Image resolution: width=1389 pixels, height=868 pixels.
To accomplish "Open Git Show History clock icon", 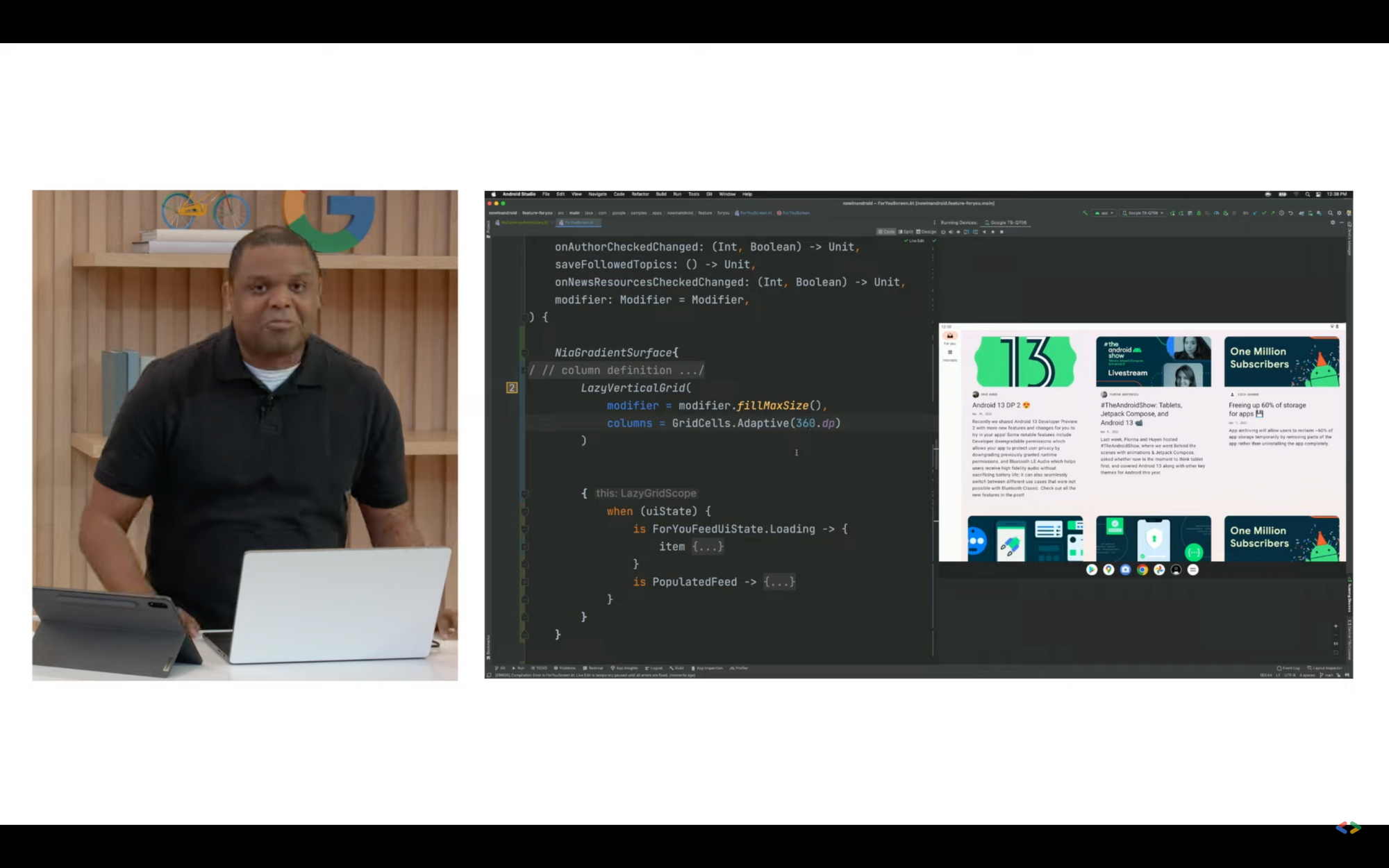I will 1281,213.
